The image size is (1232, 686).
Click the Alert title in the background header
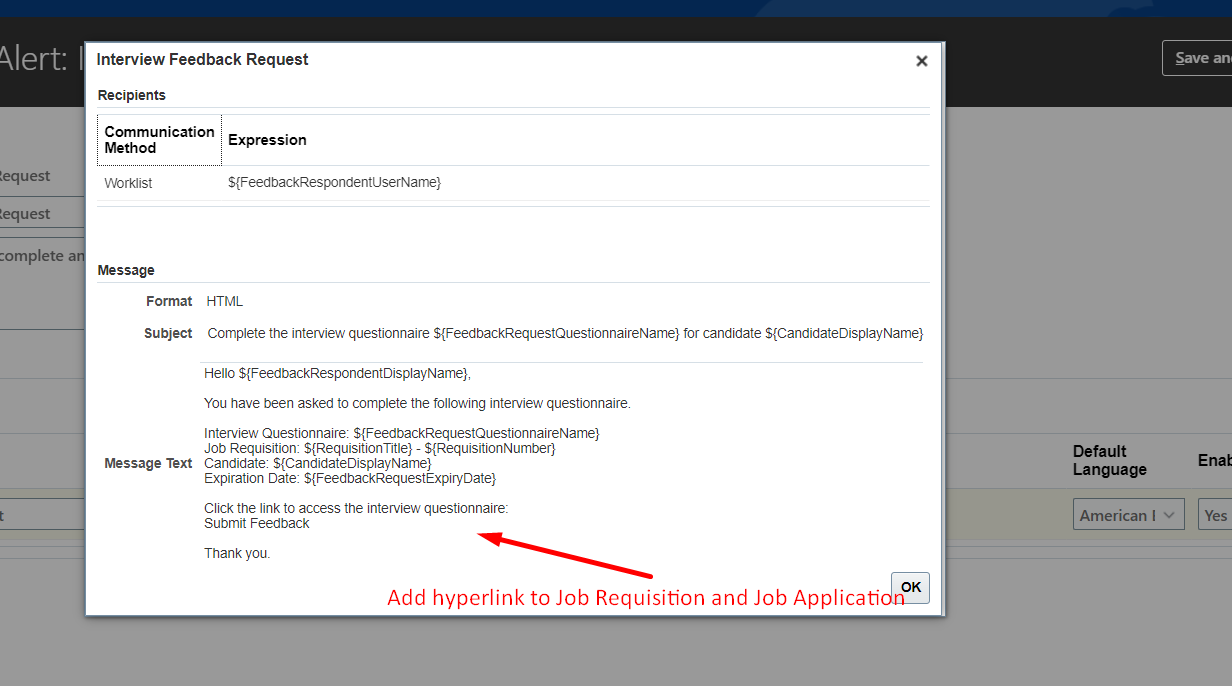click(x=30, y=57)
